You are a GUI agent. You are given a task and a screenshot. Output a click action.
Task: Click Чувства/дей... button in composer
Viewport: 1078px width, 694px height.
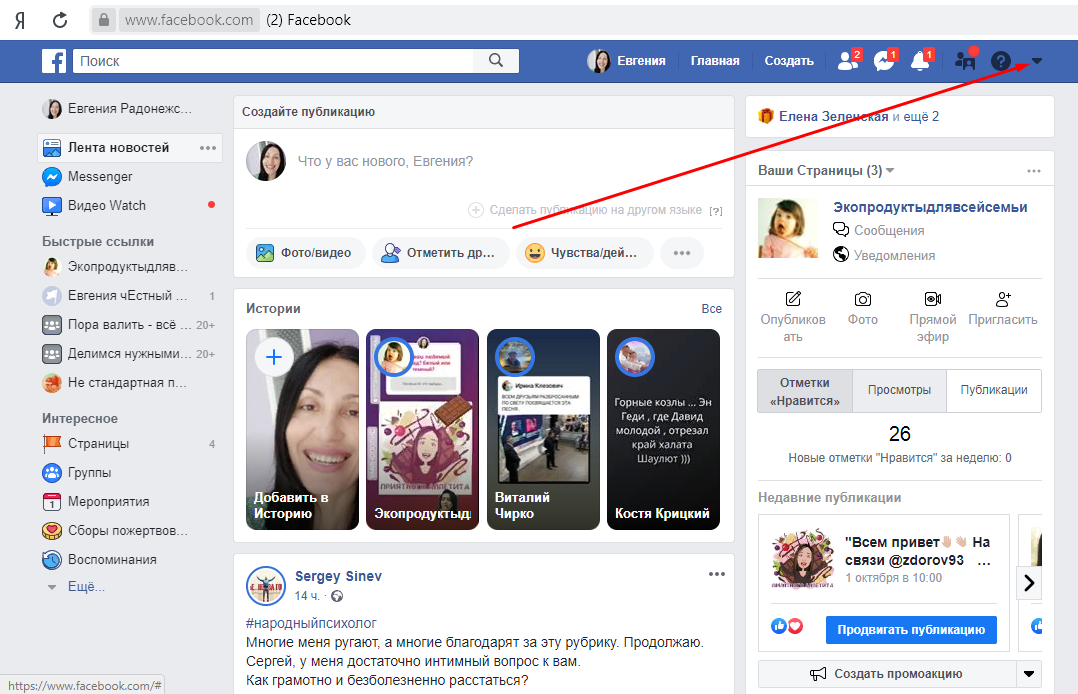click(584, 253)
